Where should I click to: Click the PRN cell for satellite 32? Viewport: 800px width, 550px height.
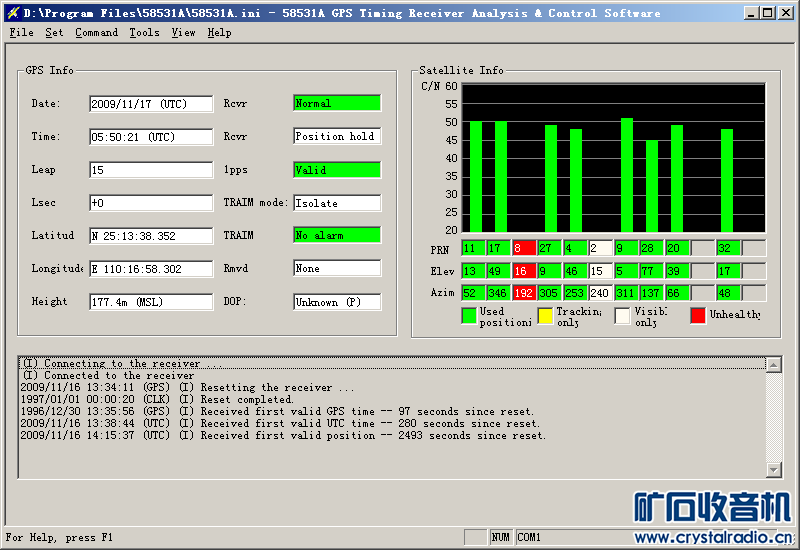click(728, 248)
